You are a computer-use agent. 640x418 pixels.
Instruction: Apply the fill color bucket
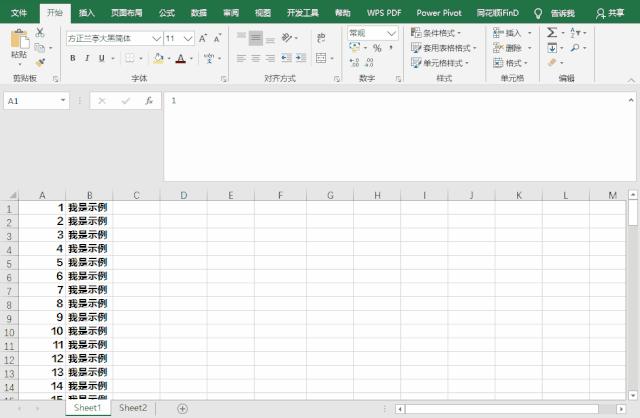point(158,58)
